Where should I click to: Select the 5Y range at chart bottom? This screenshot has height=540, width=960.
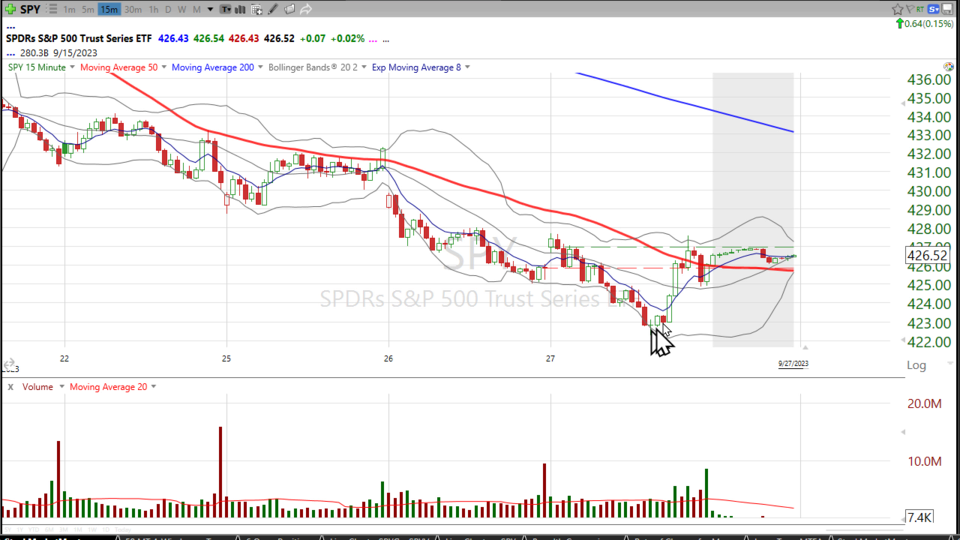click(7, 530)
